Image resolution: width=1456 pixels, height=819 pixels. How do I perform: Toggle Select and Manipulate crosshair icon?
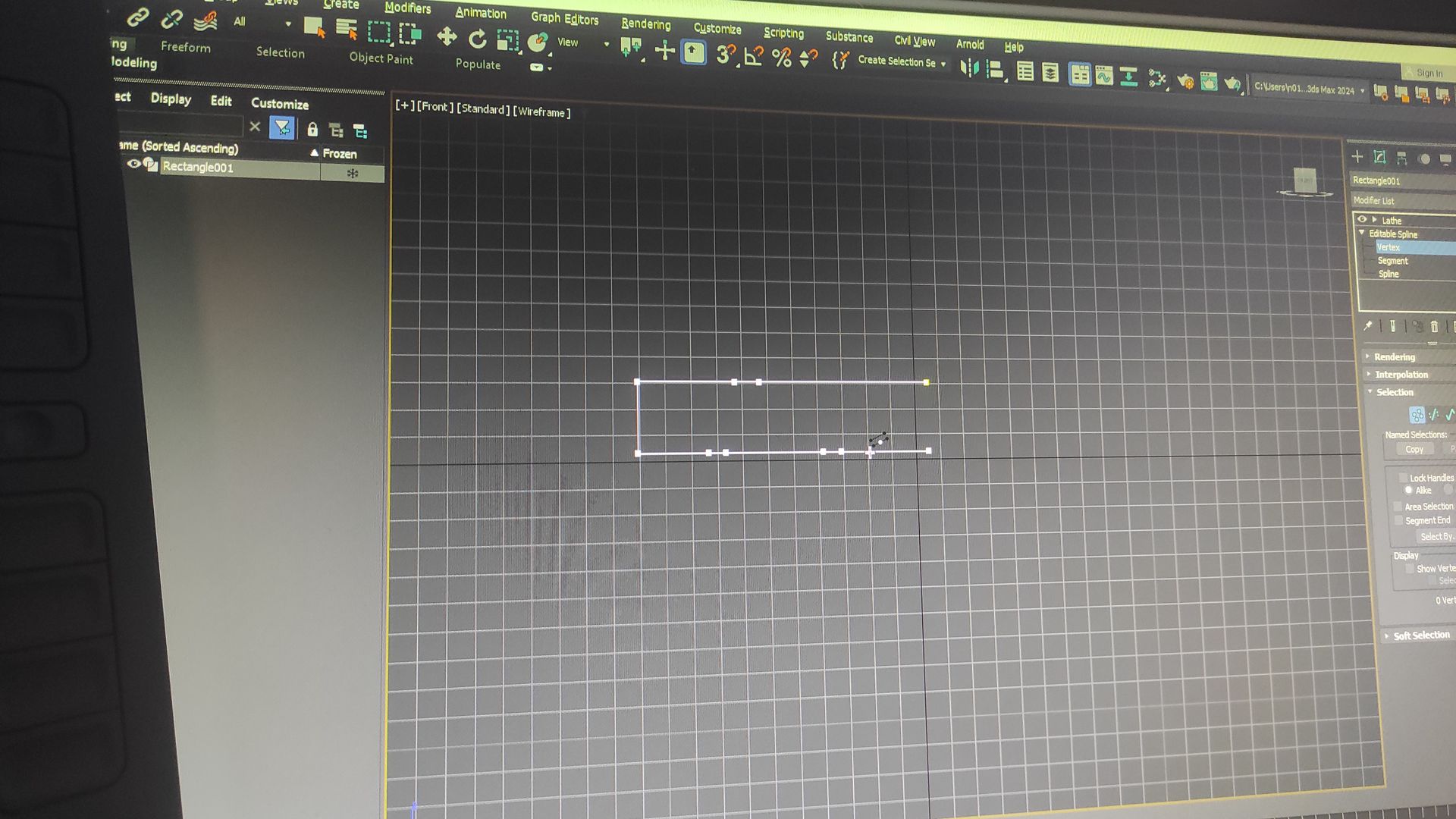point(664,51)
